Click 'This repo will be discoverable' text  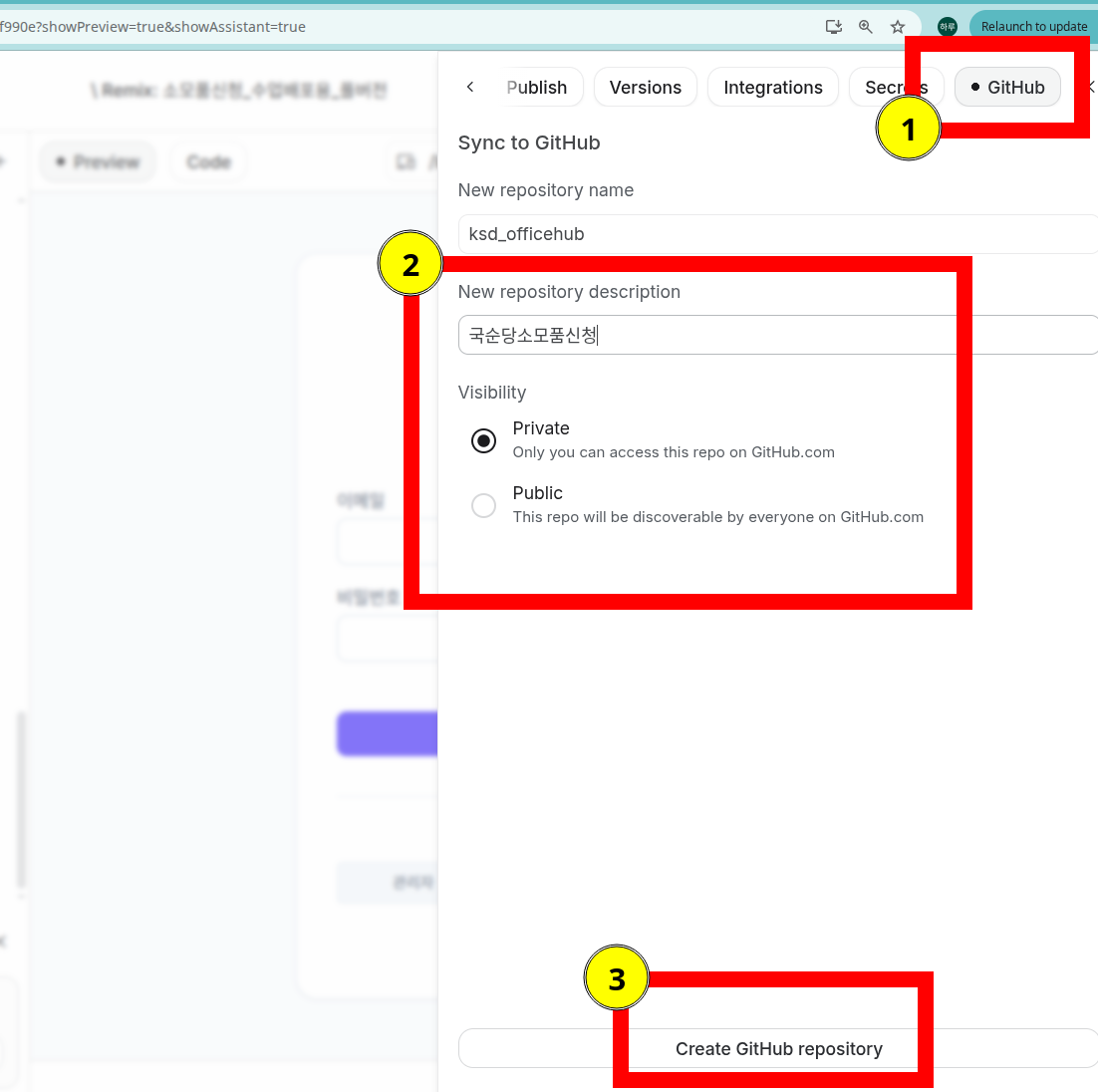click(x=717, y=517)
